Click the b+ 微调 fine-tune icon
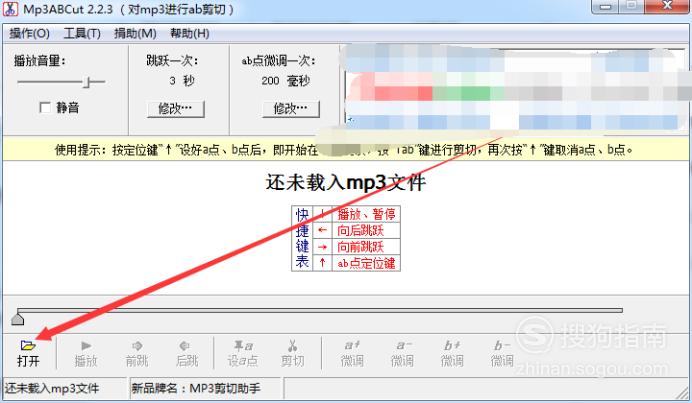 (x=452, y=345)
